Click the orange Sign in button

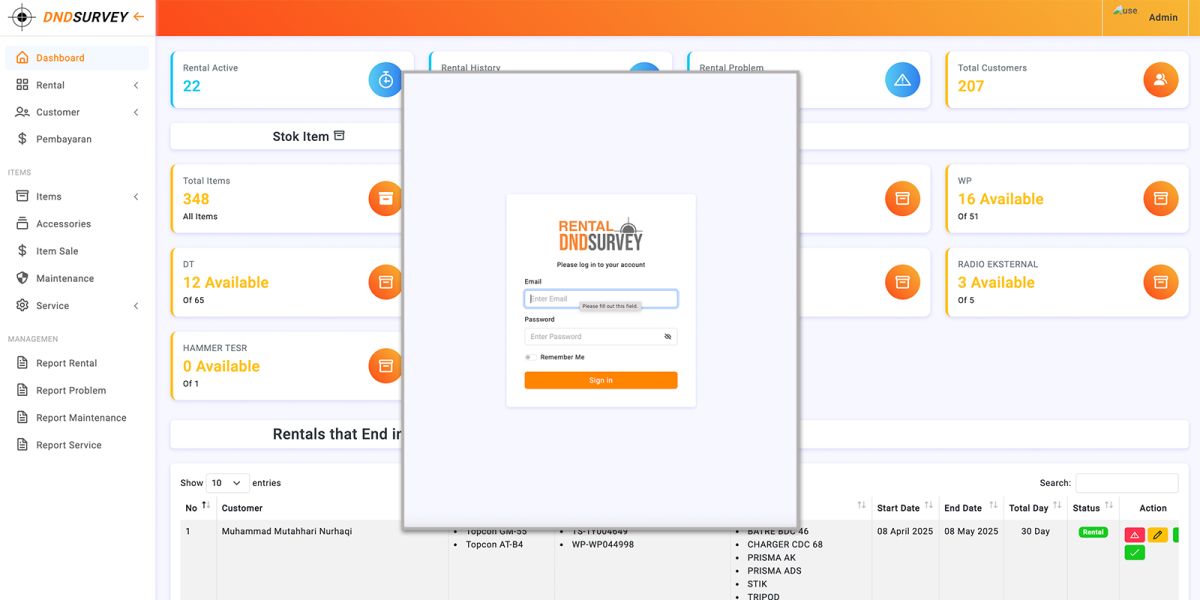click(x=600, y=380)
